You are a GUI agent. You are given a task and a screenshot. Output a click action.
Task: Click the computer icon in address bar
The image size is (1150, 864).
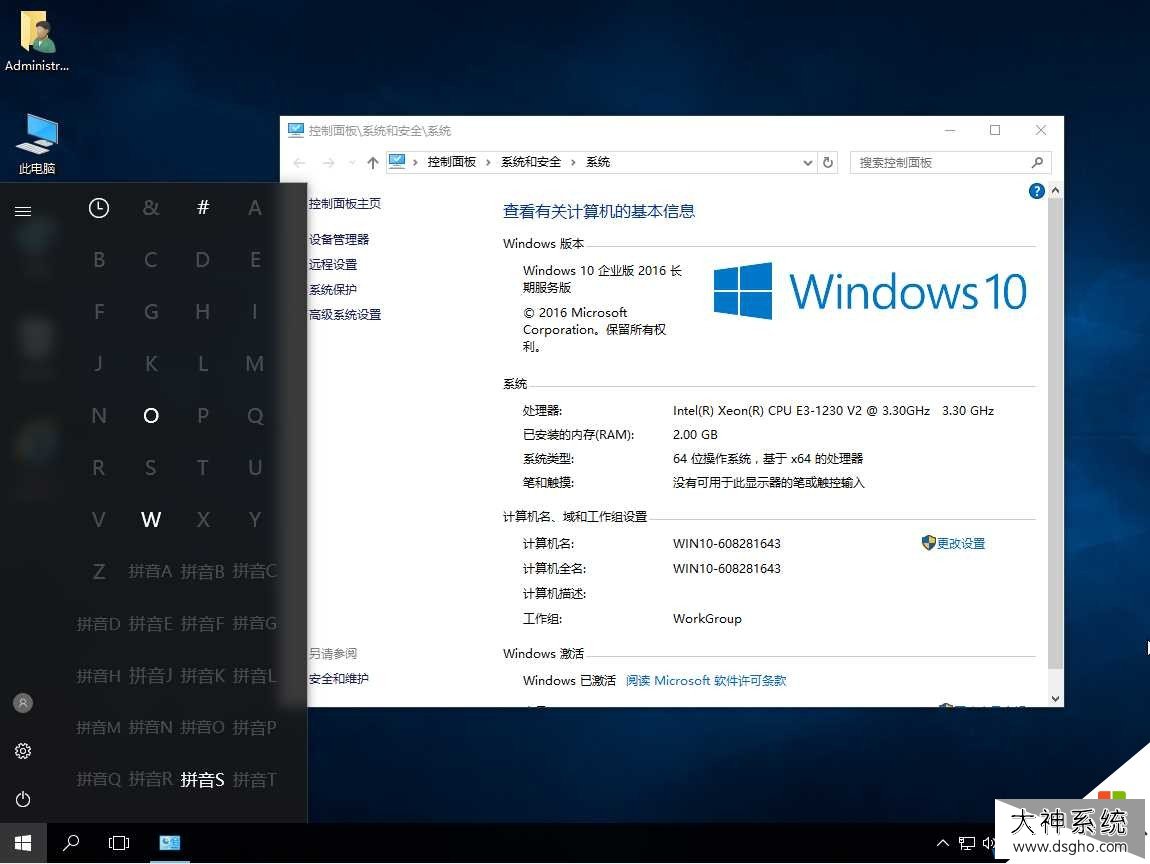(x=397, y=161)
